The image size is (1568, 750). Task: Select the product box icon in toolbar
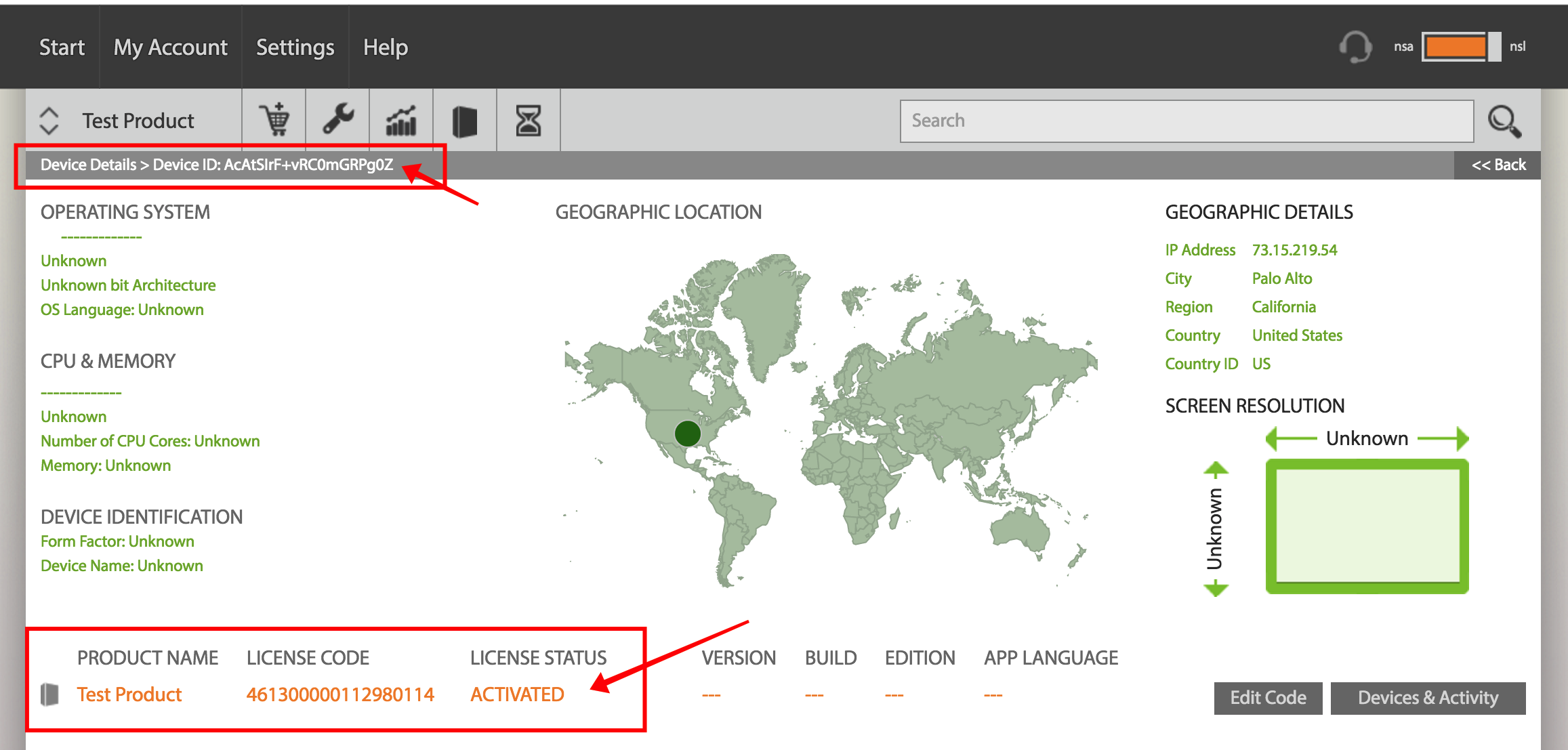tap(465, 121)
